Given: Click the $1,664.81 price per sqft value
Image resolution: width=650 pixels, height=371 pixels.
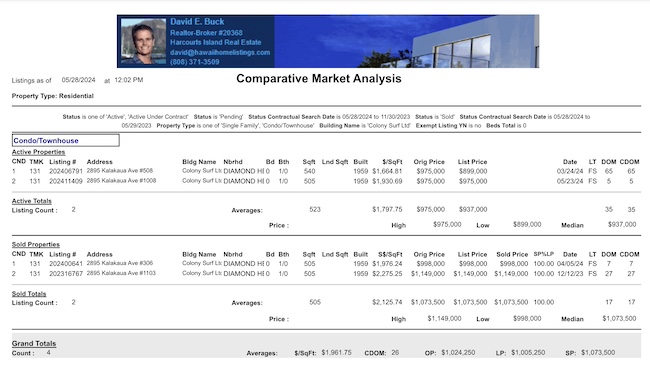Looking at the screenshot, I should (x=387, y=171).
